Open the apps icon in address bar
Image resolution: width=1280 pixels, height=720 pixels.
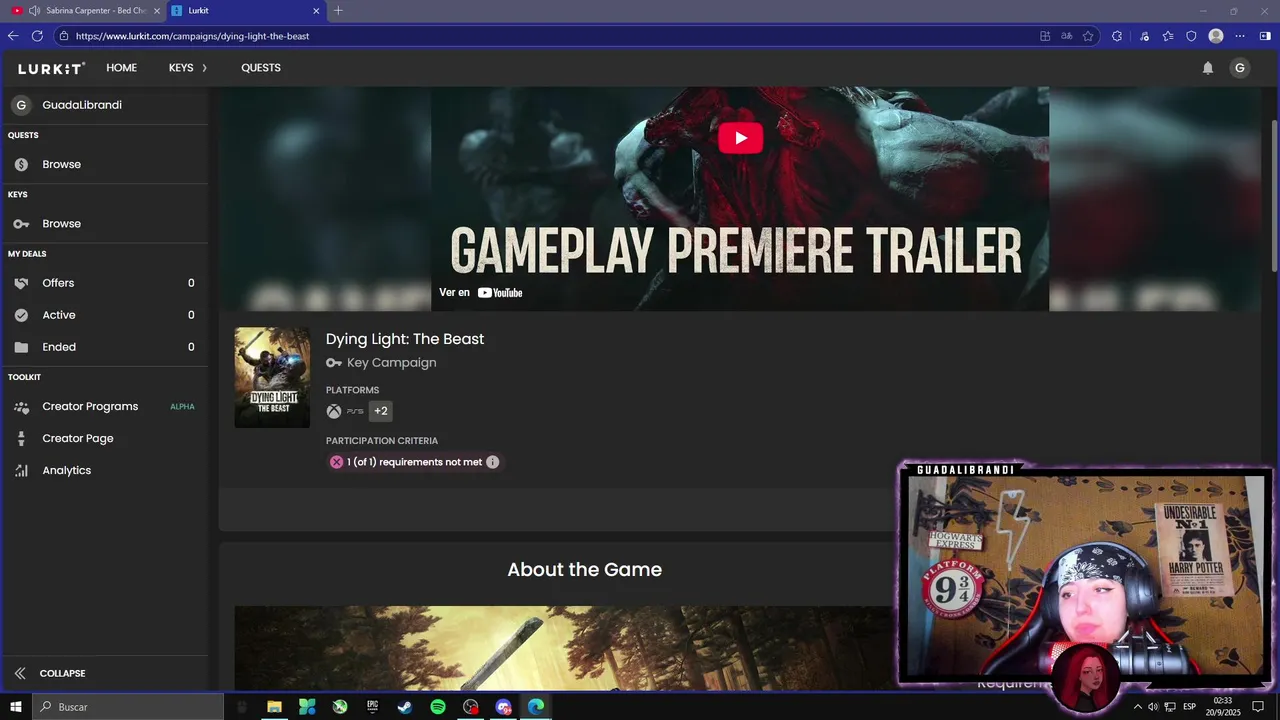point(1045,36)
